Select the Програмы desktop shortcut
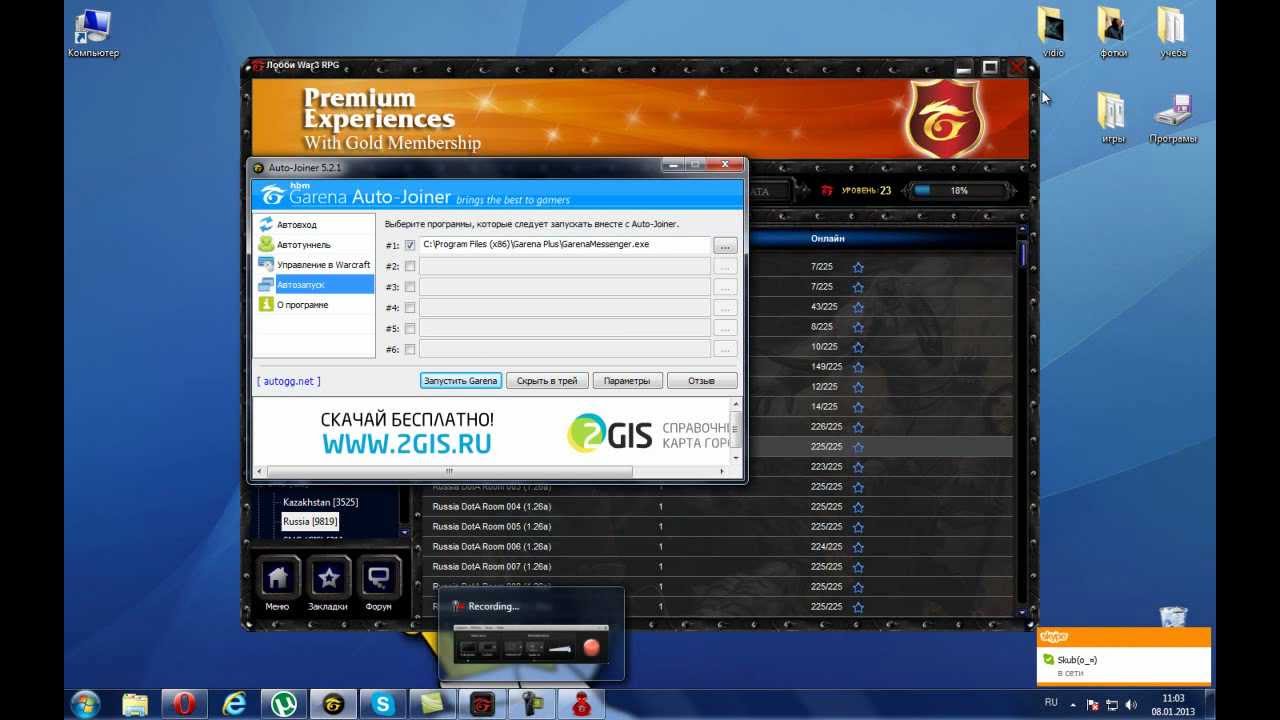 pos(1173,118)
